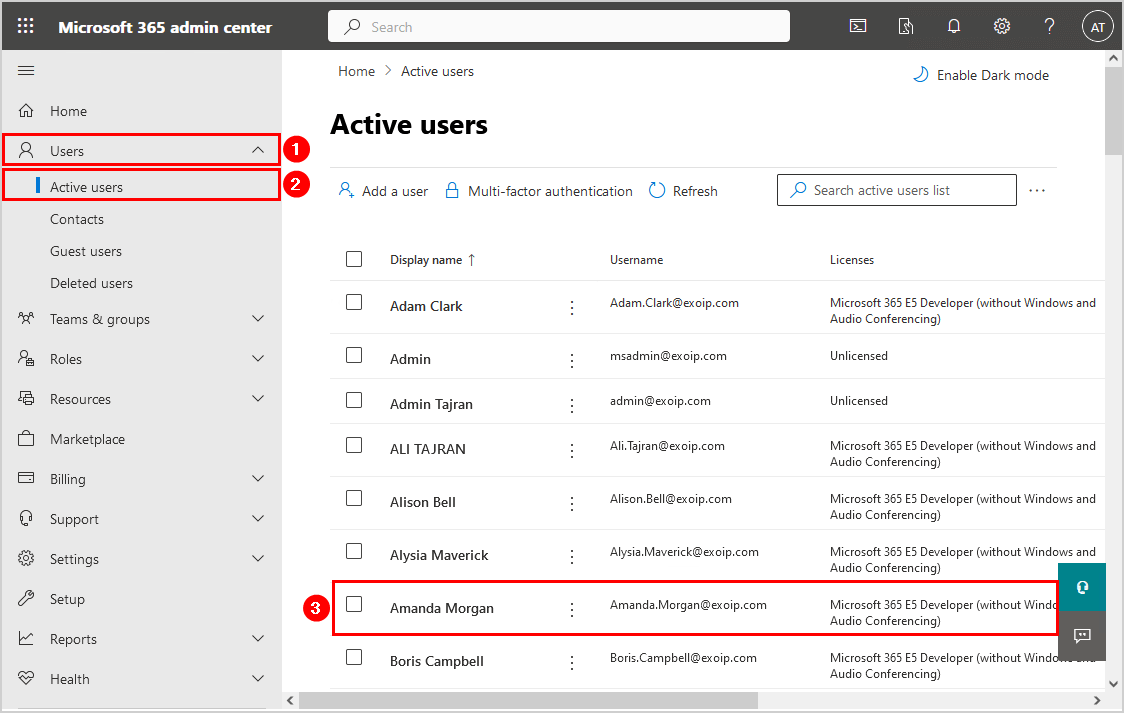Image resolution: width=1124 pixels, height=713 pixels.
Task: Open the app launcher waffle icon
Action: coord(26,27)
